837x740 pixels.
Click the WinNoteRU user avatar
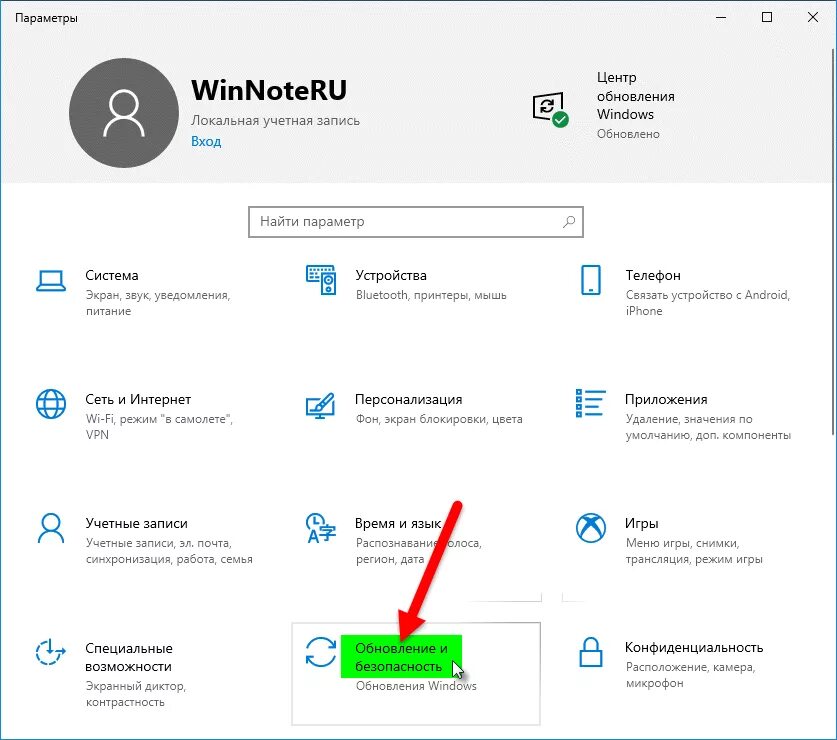click(x=124, y=113)
